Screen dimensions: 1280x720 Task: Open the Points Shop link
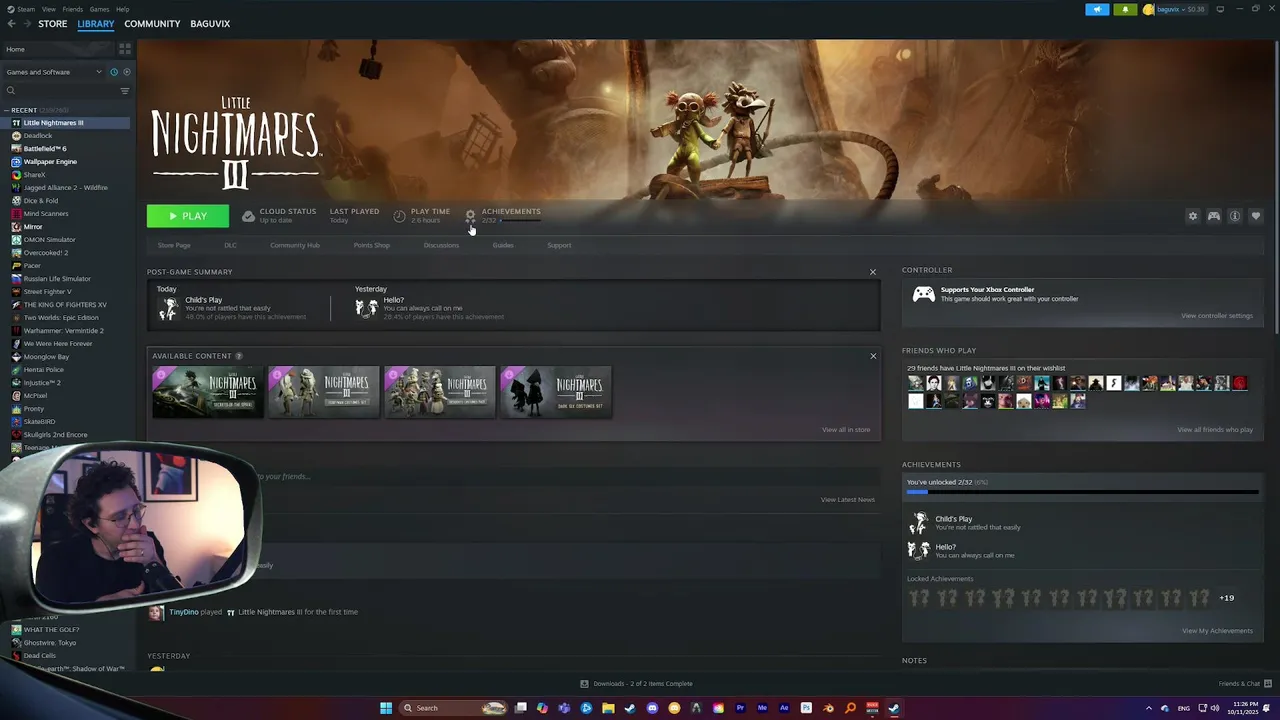[x=372, y=245]
